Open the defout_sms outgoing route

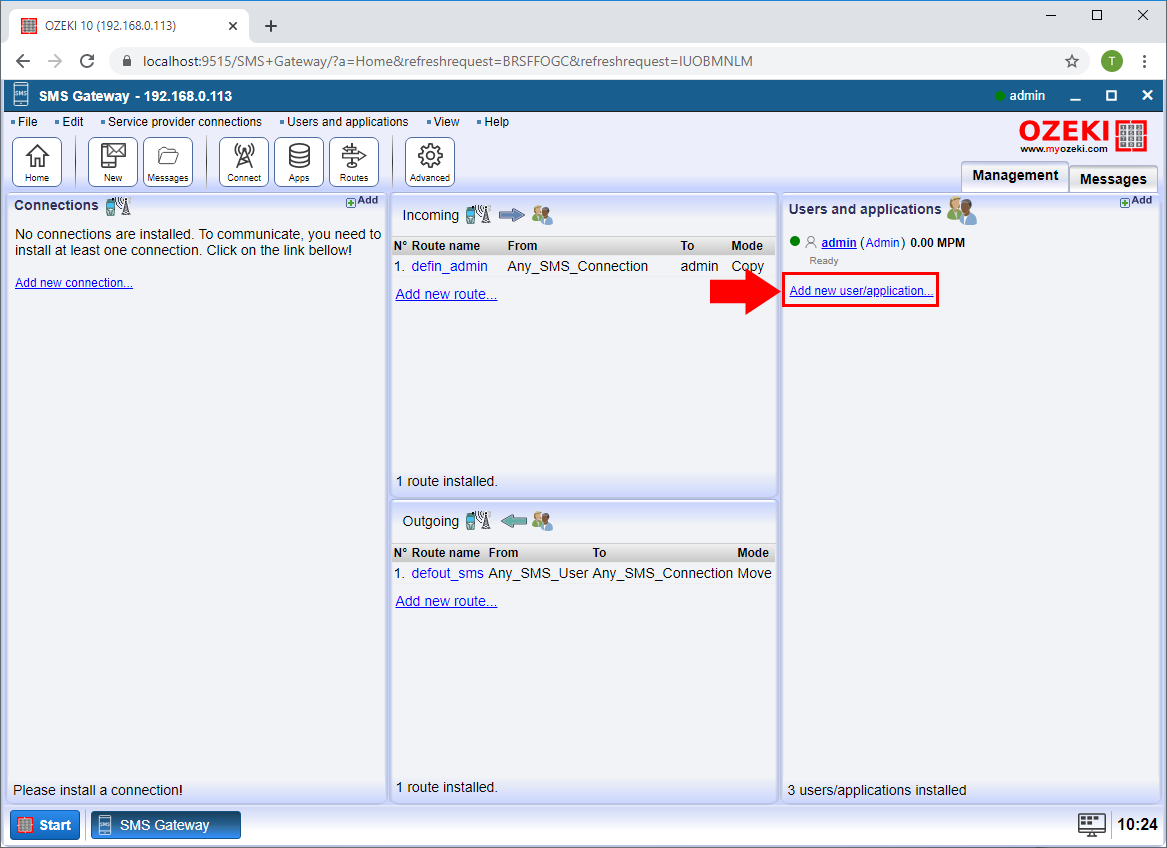[447, 573]
